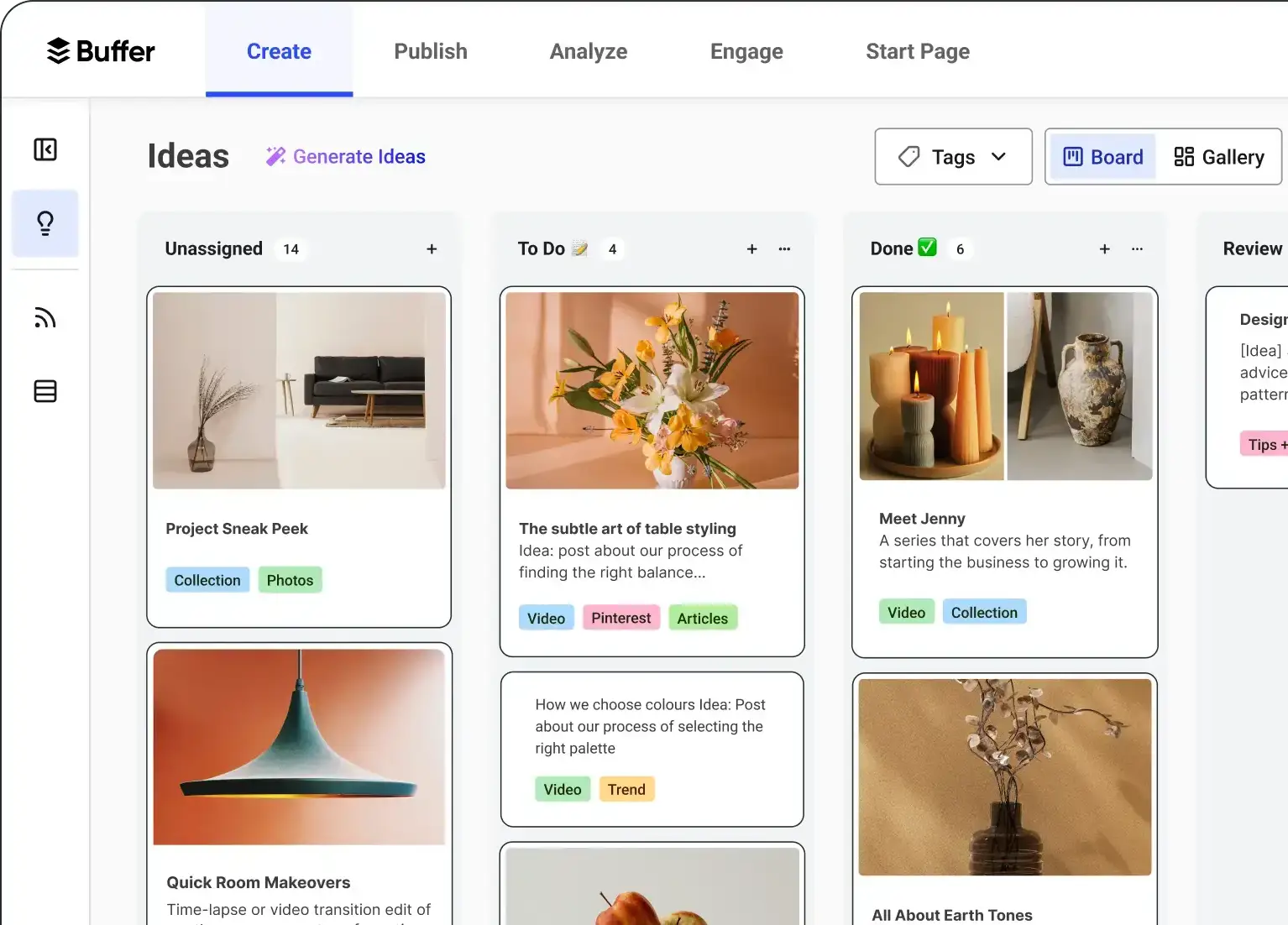
Task: Click the tag icon in Tags filter
Action: click(x=908, y=157)
